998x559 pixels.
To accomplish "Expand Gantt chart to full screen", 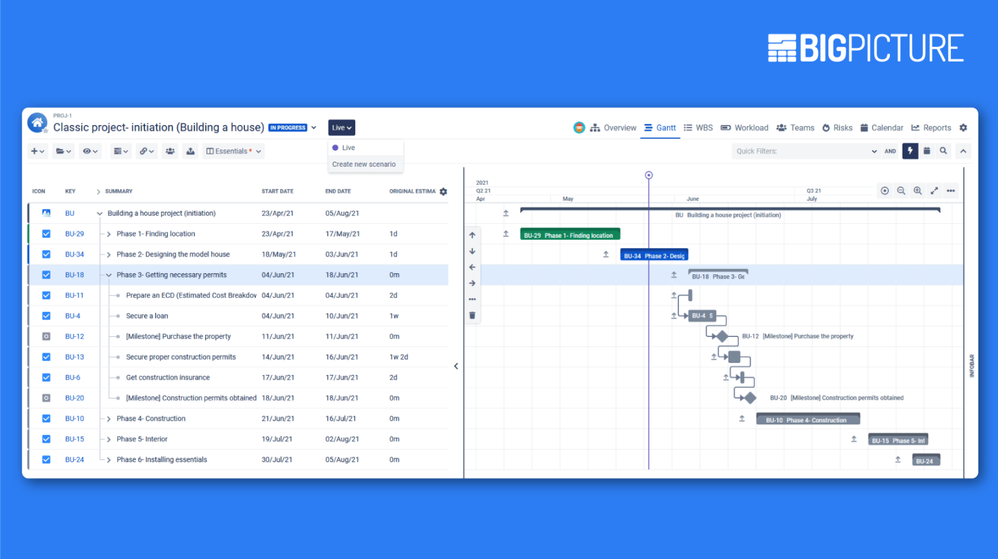I will [x=934, y=191].
